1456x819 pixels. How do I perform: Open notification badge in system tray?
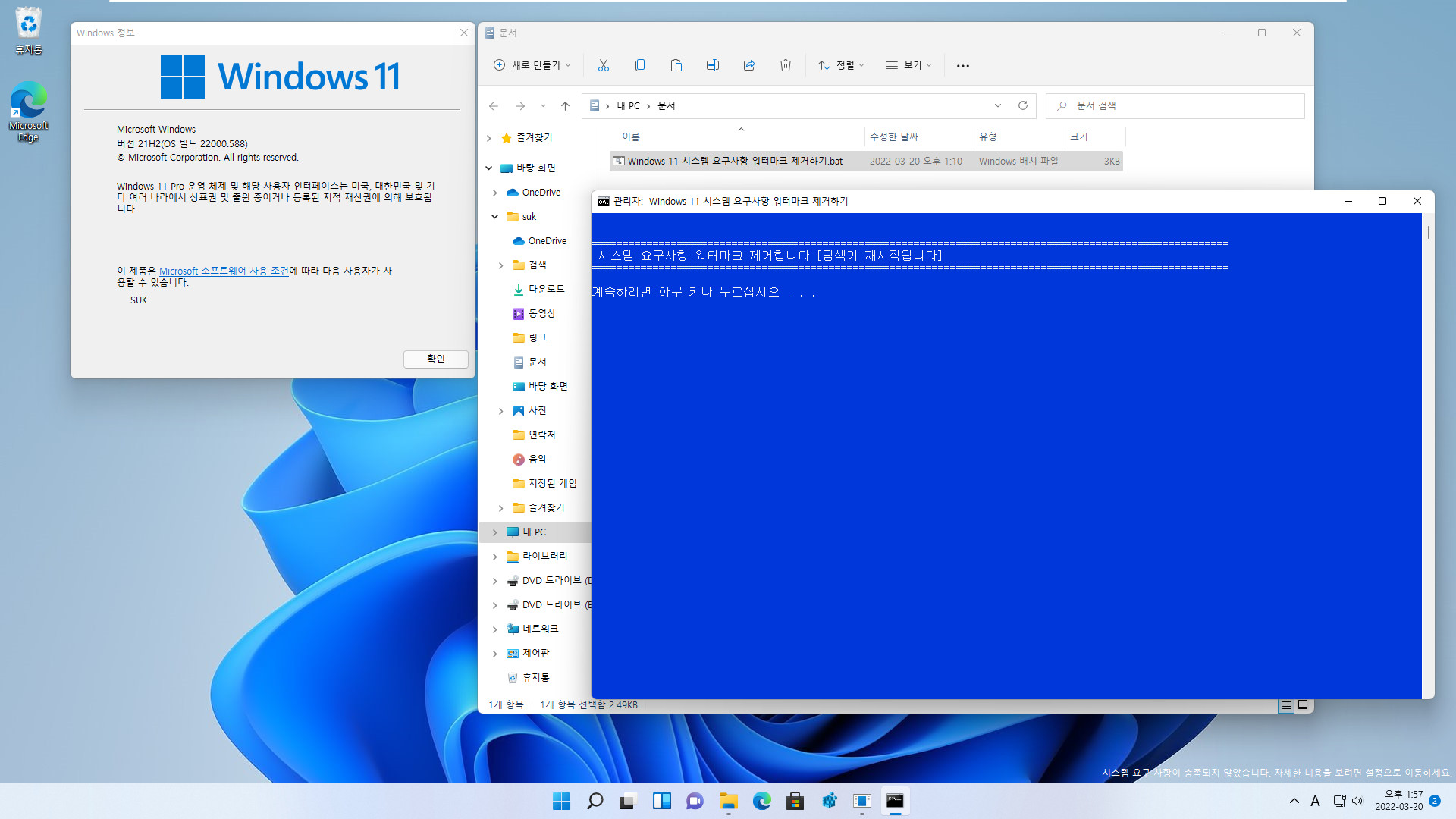[x=1435, y=801]
